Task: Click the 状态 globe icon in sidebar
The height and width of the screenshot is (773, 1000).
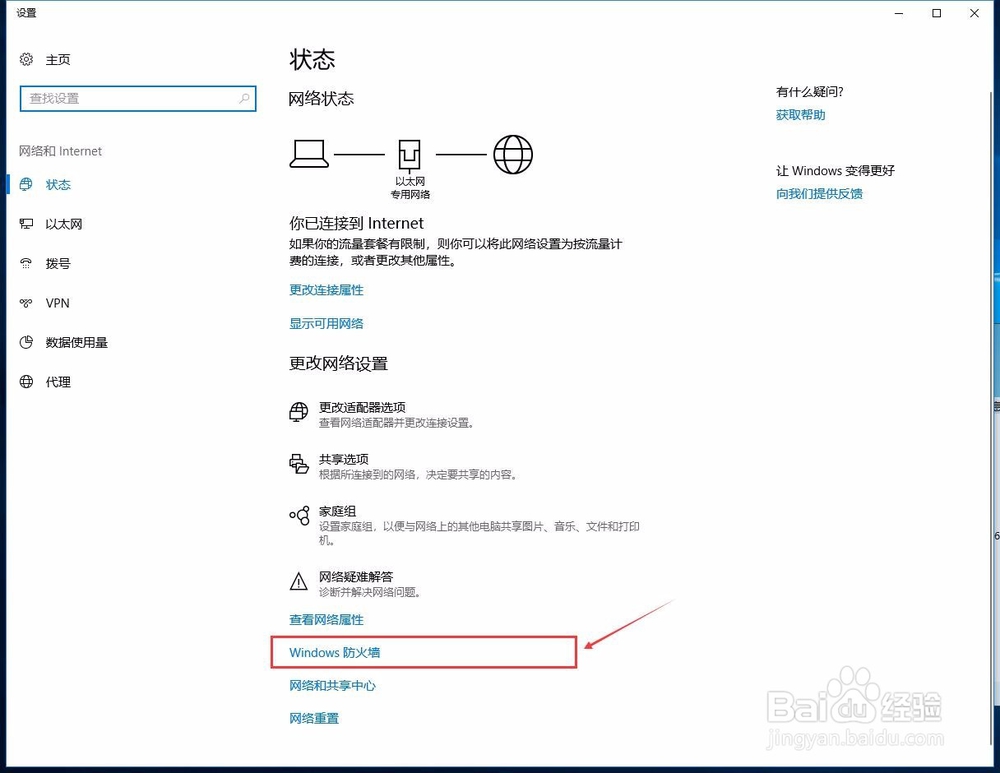Action: pos(26,184)
